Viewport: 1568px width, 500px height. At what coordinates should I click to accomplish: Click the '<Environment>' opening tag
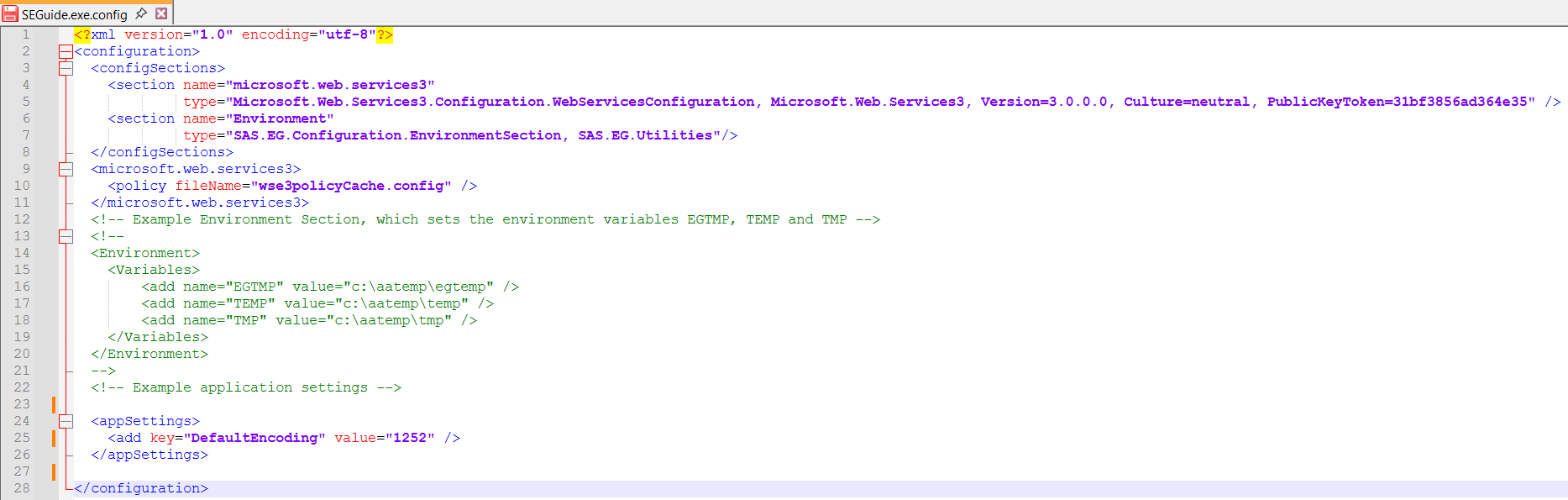click(145, 253)
